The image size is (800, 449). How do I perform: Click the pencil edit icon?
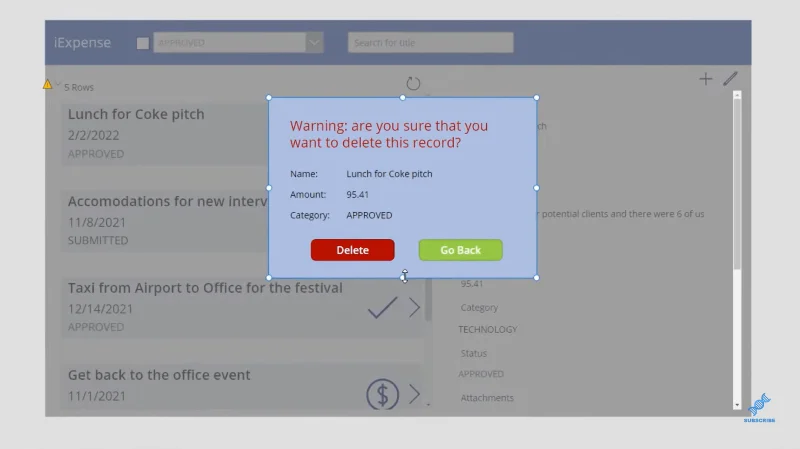pyautogui.click(x=730, y=79)
